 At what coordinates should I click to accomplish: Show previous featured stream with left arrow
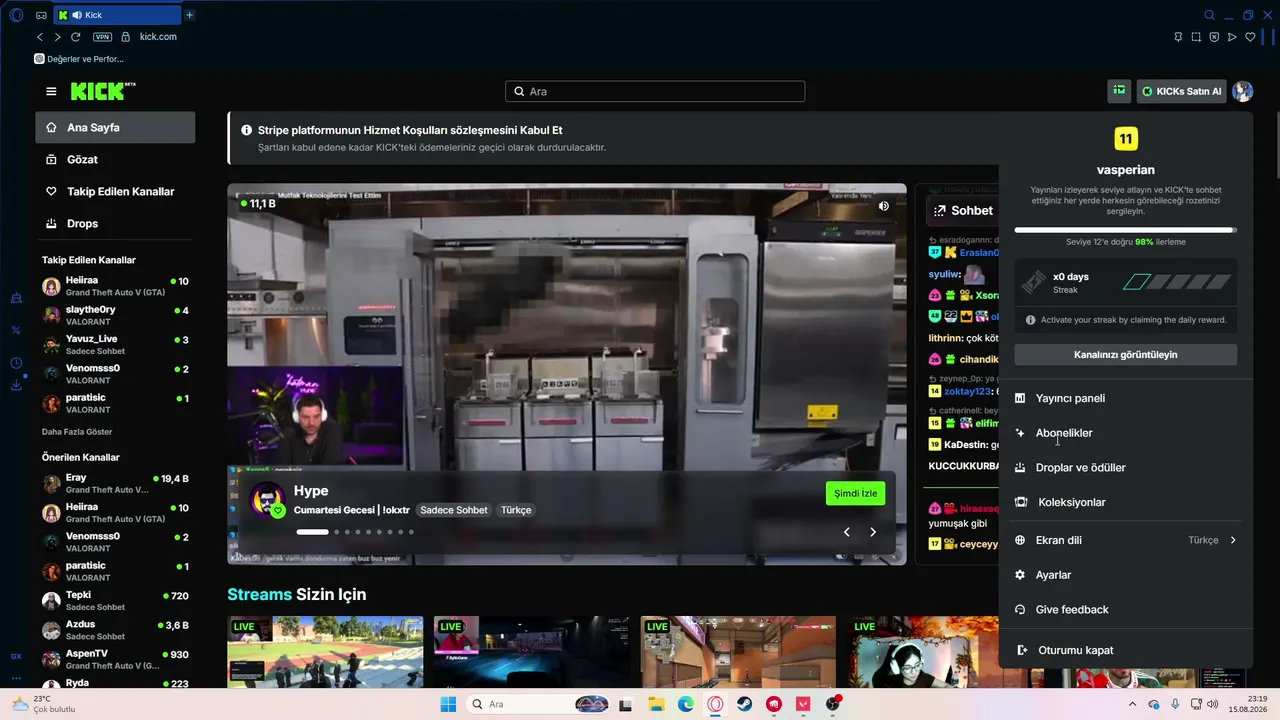[x=847, y=532]
